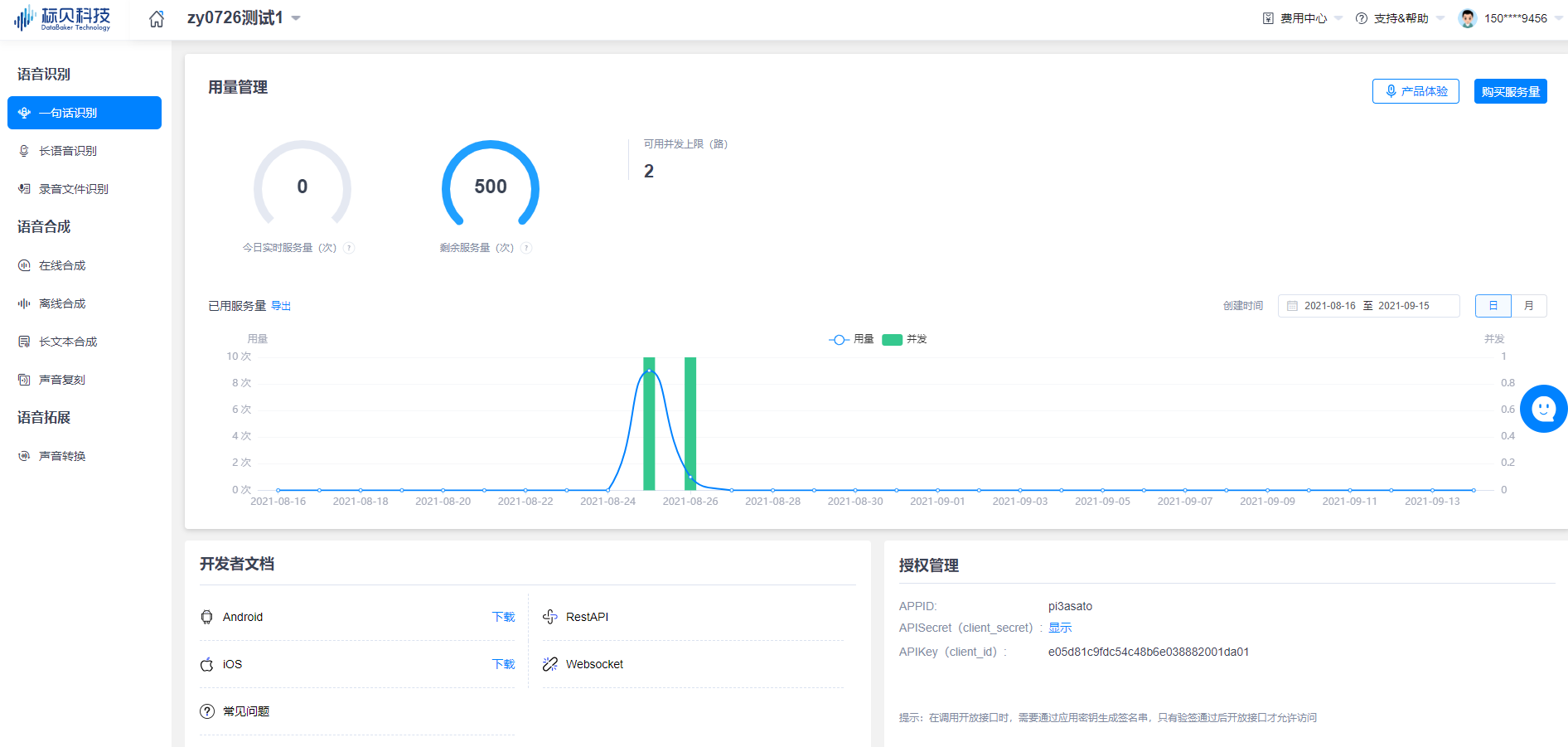This screenshot has width=1568, height=747.
Task: Click the green bar at 2021-08-25
Action: (x=649, y=424)
